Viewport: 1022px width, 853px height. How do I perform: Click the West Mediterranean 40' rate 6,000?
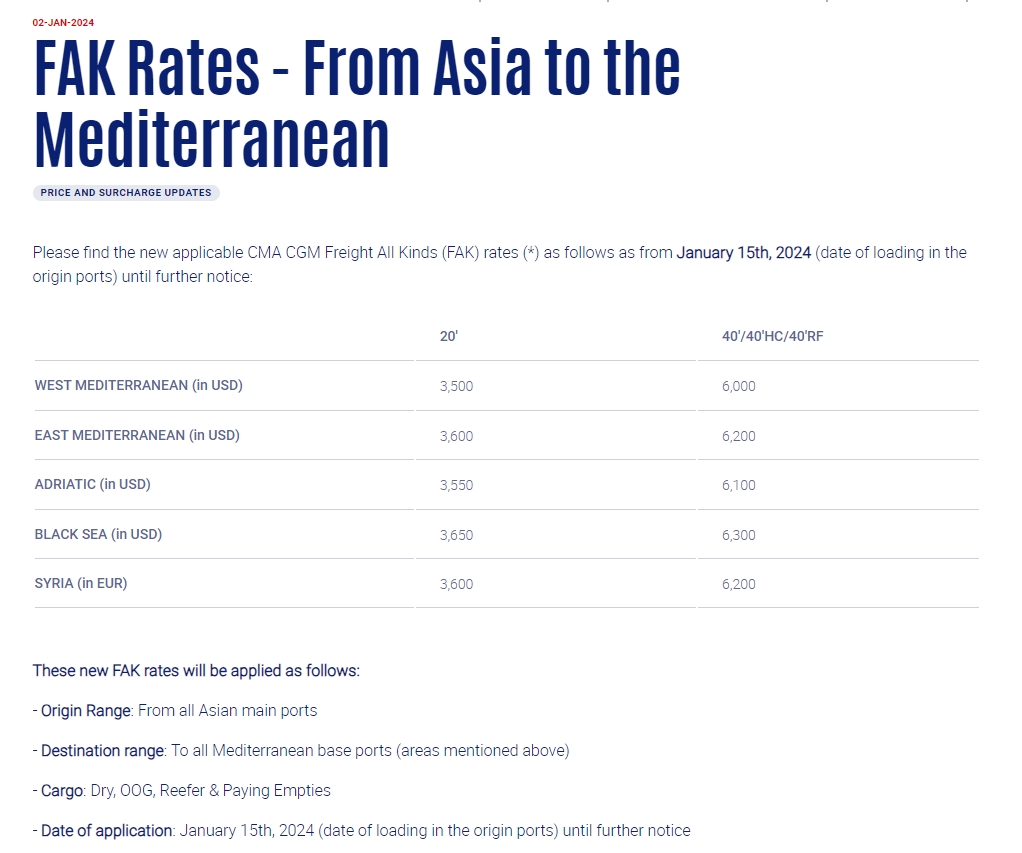click(738, 386)
